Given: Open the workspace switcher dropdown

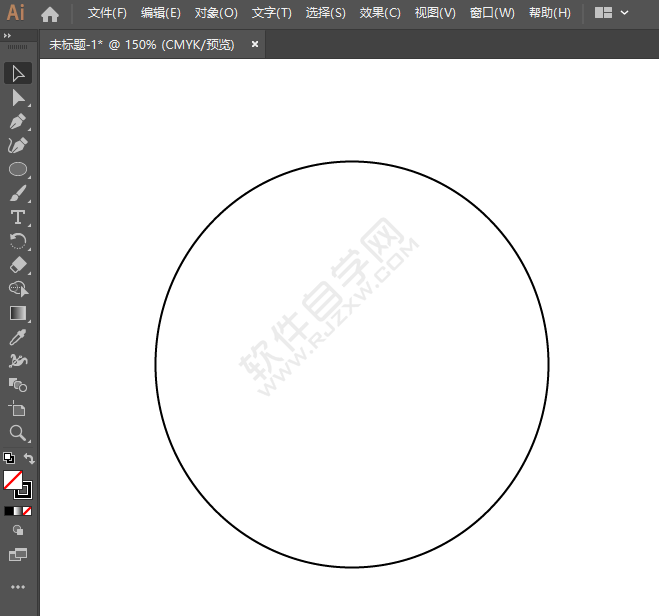Looking at the screenshot, I should pyautogui.click(x=612, y=13).
